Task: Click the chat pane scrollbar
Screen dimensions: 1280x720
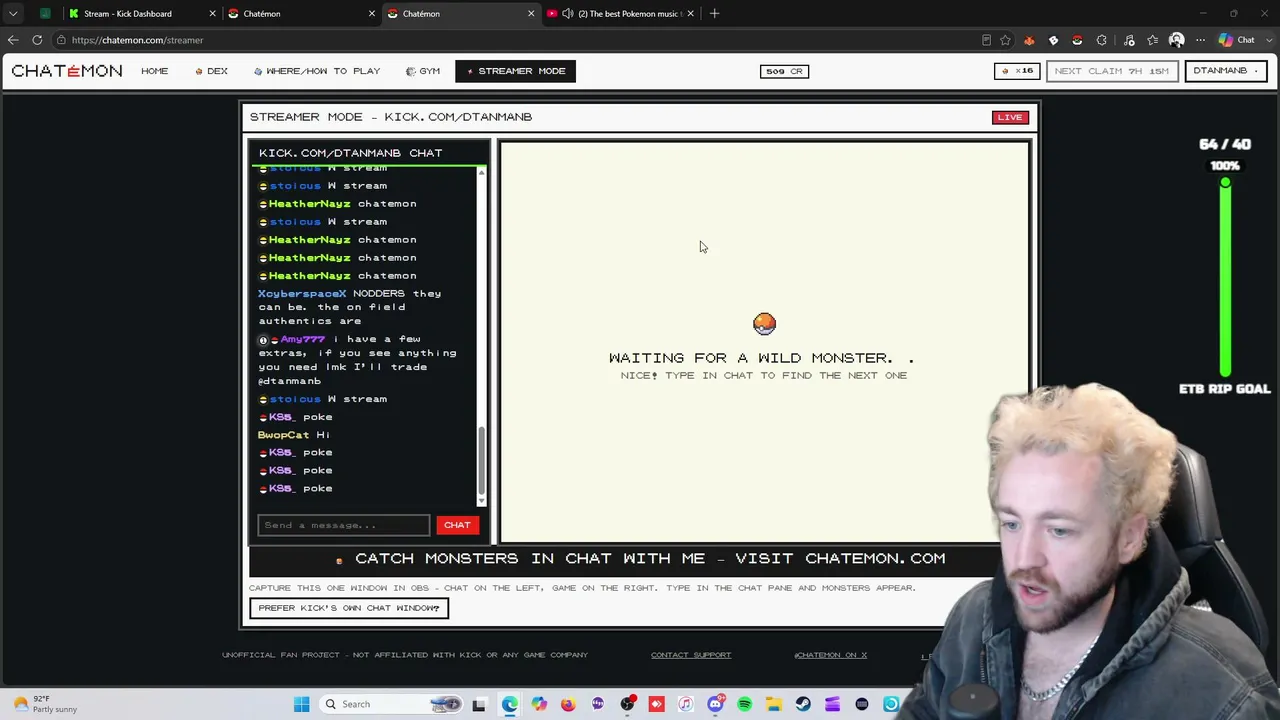Action: pyautogui.click(x=482, y=336)
